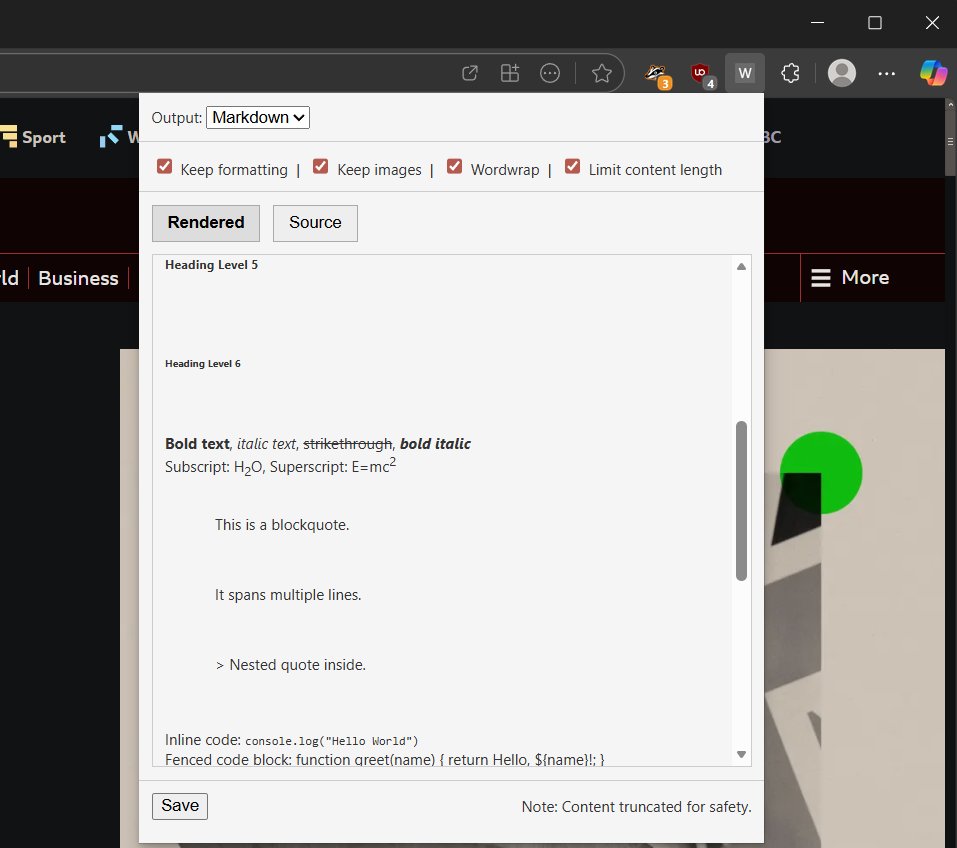
Task: Open the Extensions puzzle piece menu
Action: (790, 73)
